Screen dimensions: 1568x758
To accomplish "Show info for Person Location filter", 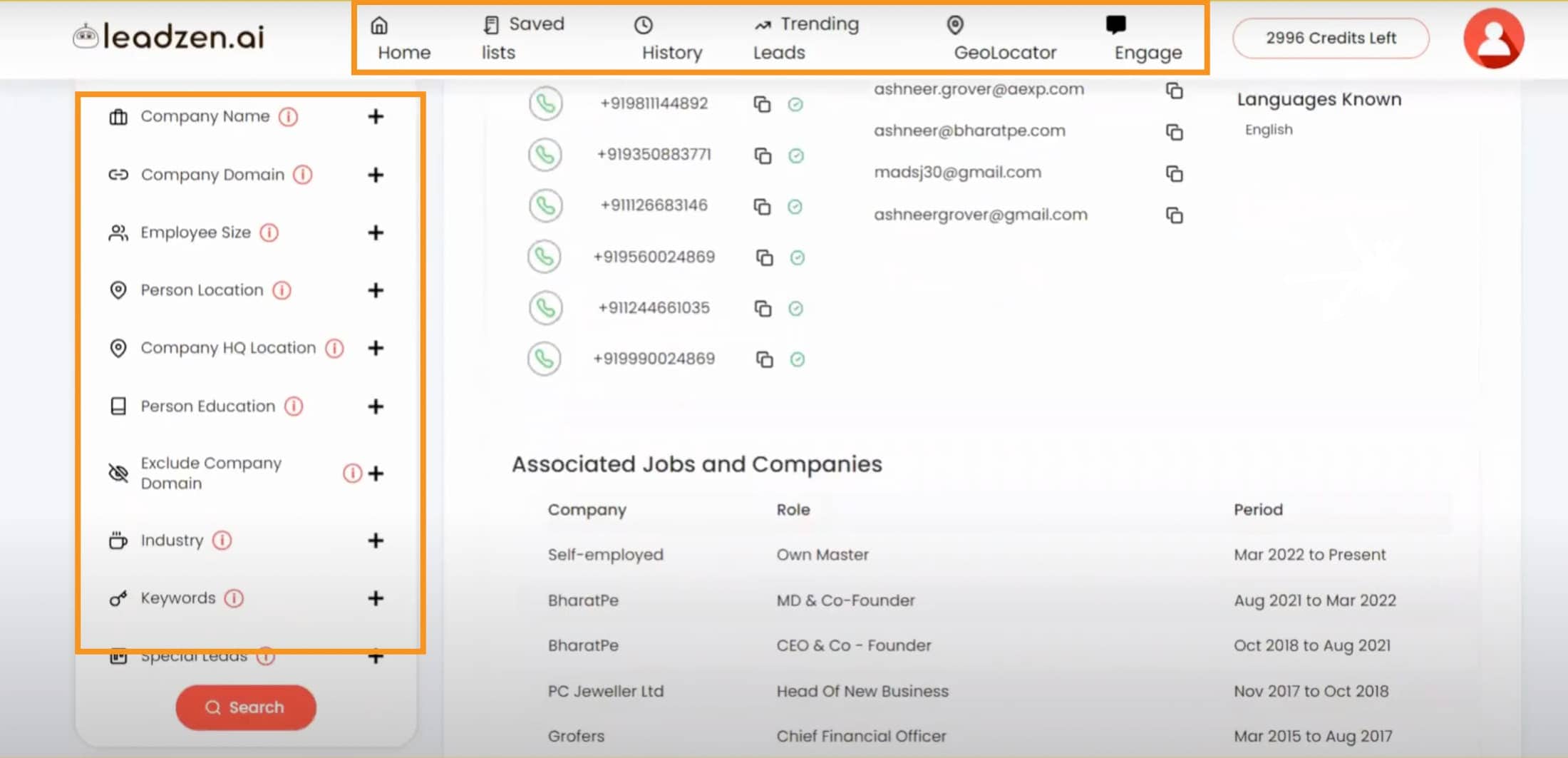I will pos(282,290).
